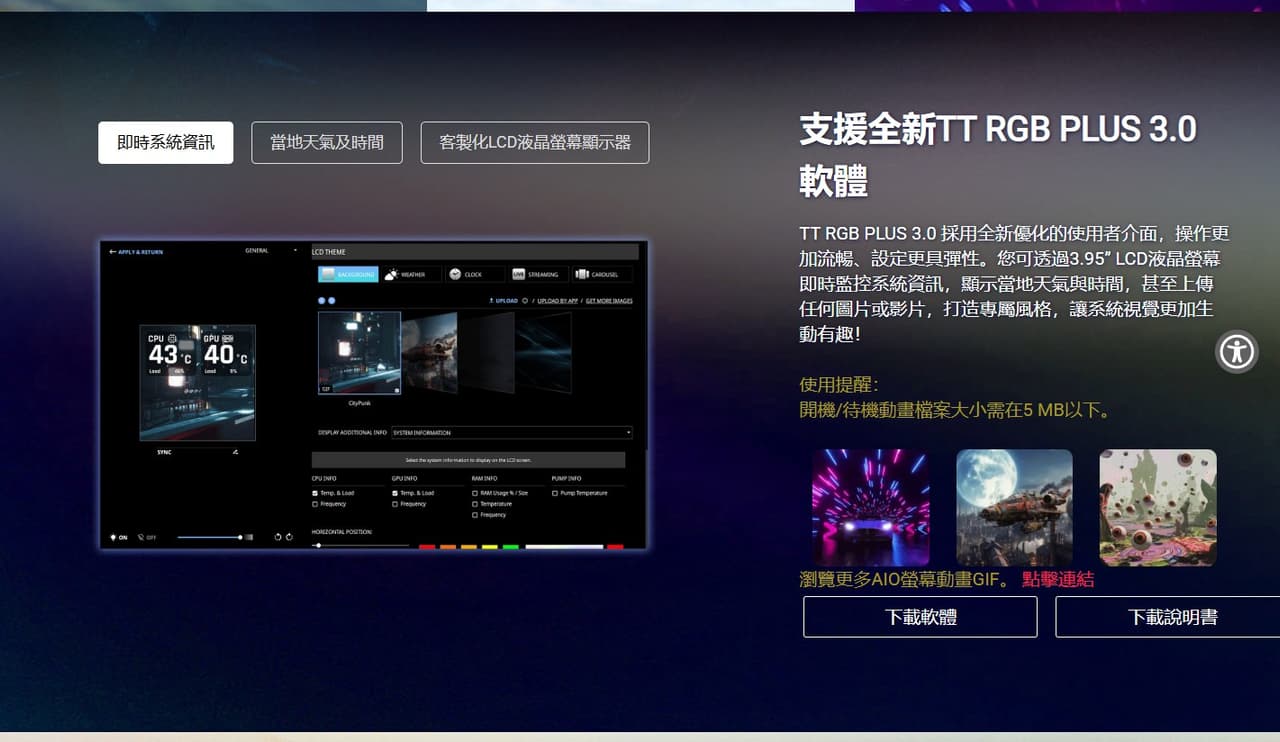Image resolution: width=1280 pixels, height=742 pixels.
Task: Select the 即時系統資訊 tab
Action: point(166,143)
